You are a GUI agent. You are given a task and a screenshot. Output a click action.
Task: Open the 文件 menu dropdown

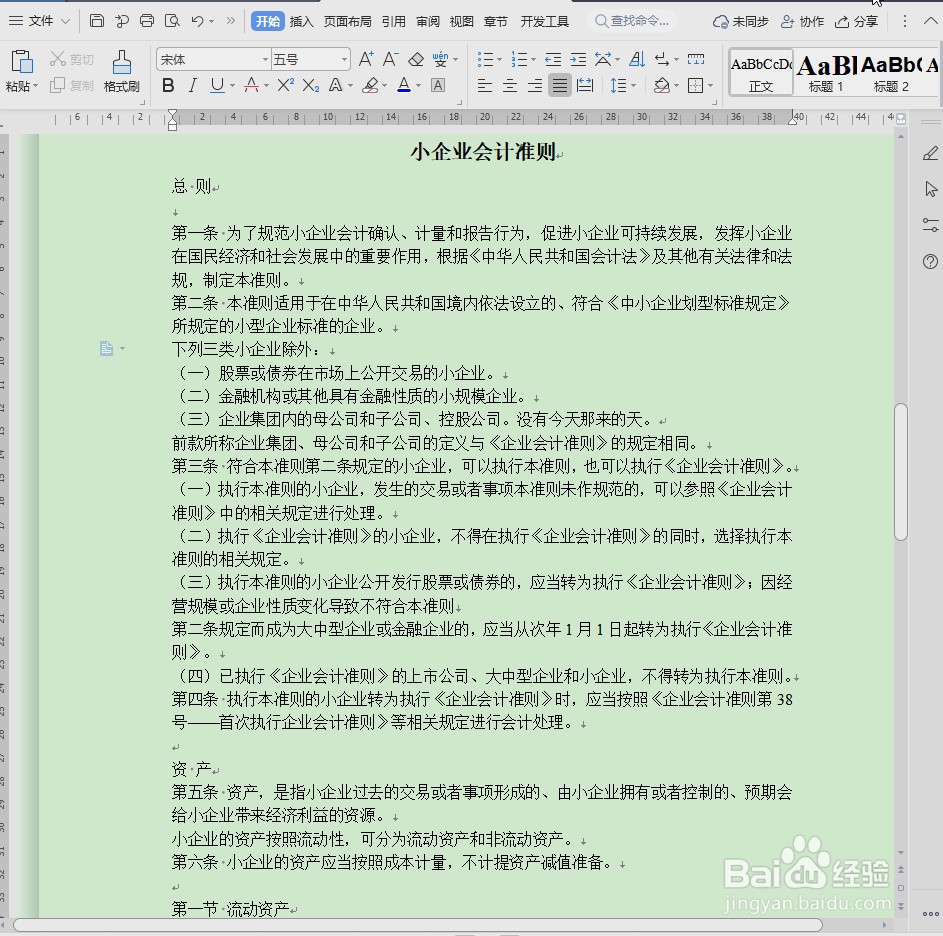pos(40,21)
